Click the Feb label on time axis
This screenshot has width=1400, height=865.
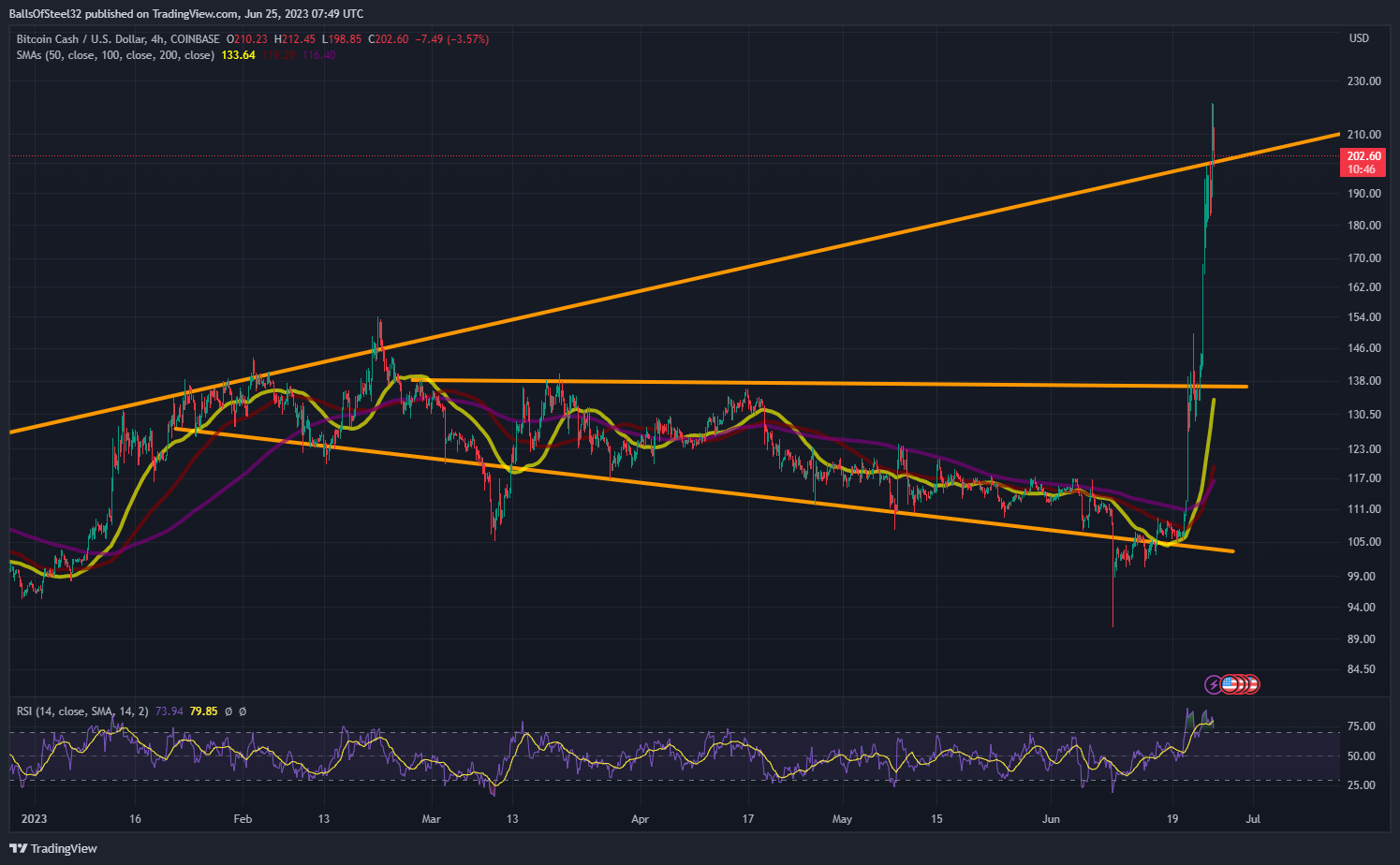[x=243, y=819]
